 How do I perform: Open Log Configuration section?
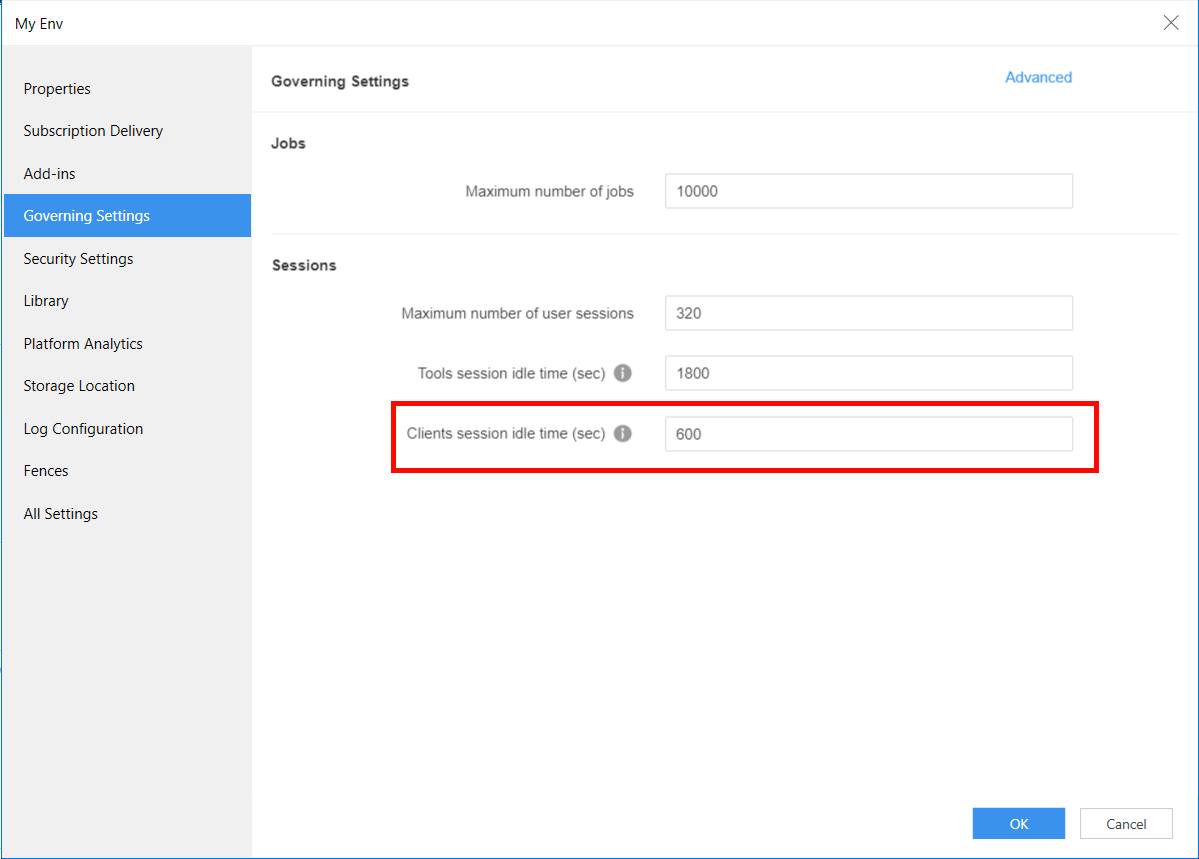click(83, 429)
